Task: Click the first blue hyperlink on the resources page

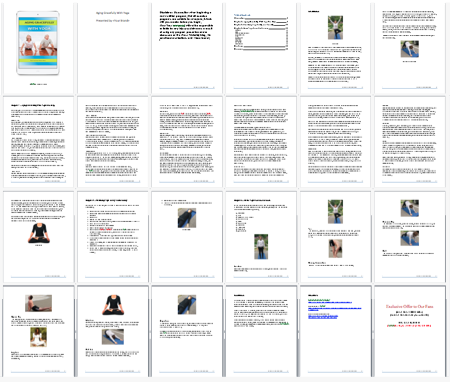Action: (330, 302)
